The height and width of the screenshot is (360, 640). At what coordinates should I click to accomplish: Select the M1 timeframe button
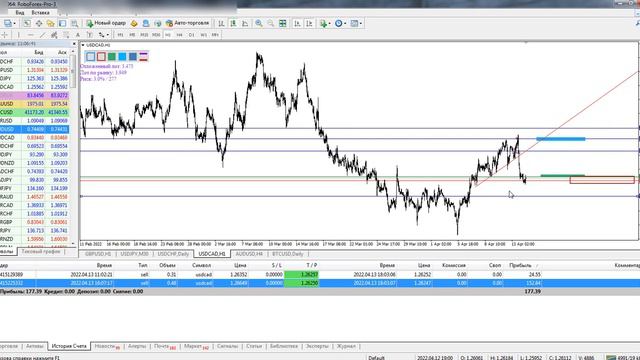tap(120, 35)
